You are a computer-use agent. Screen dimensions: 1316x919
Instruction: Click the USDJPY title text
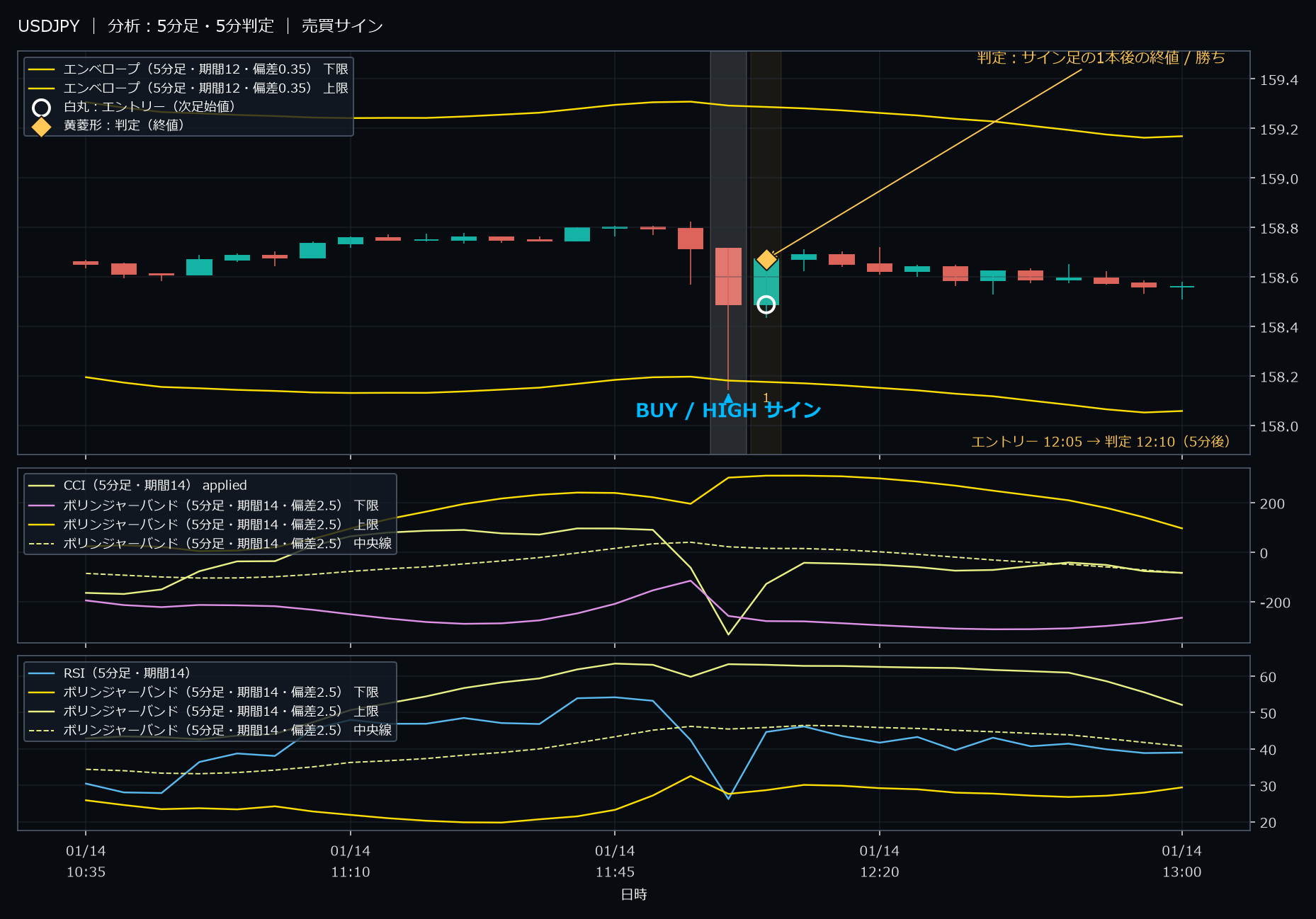[49, 26]
